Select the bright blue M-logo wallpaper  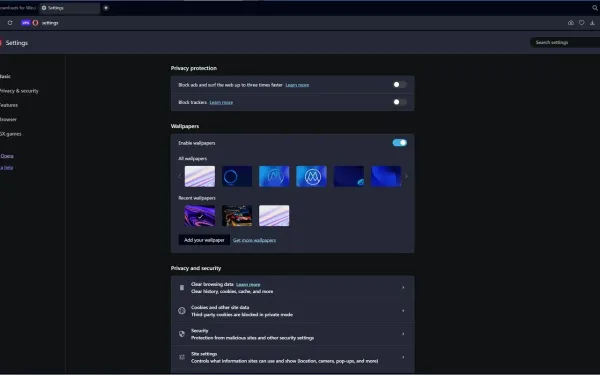(x=311, y=176)
